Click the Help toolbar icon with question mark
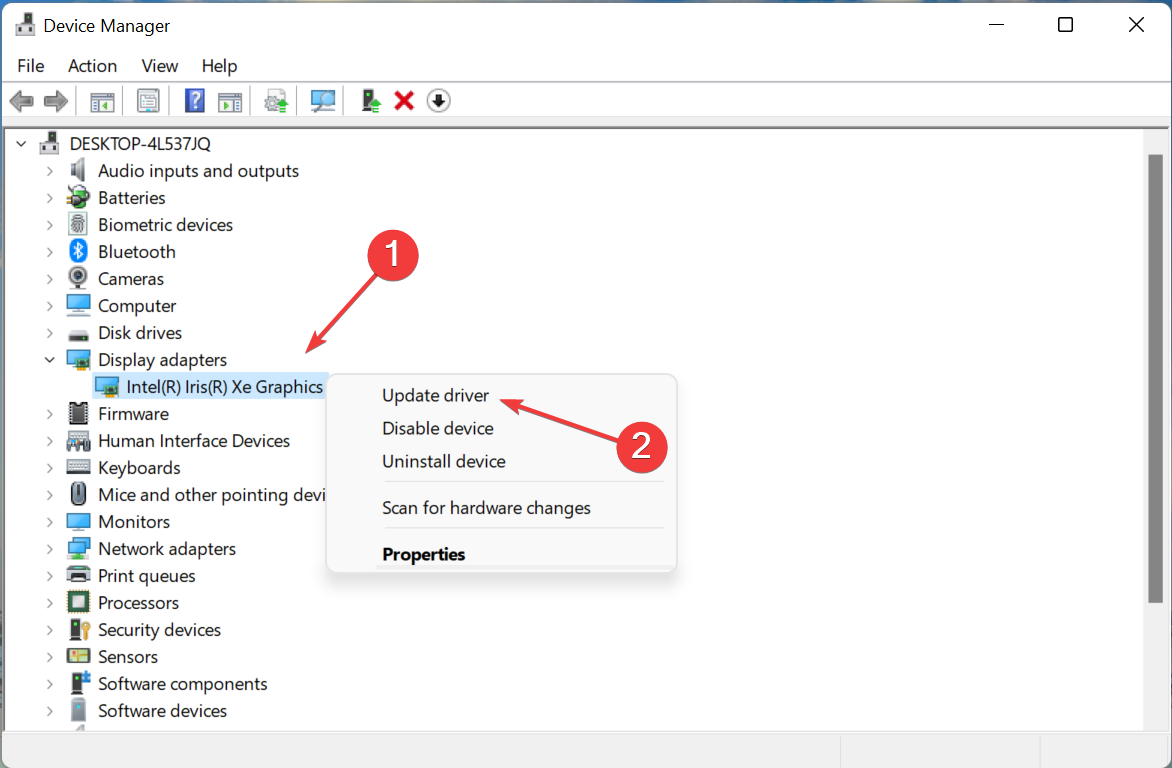Image resolution: width=1172 pixels, height=768 pixels. 195,101
